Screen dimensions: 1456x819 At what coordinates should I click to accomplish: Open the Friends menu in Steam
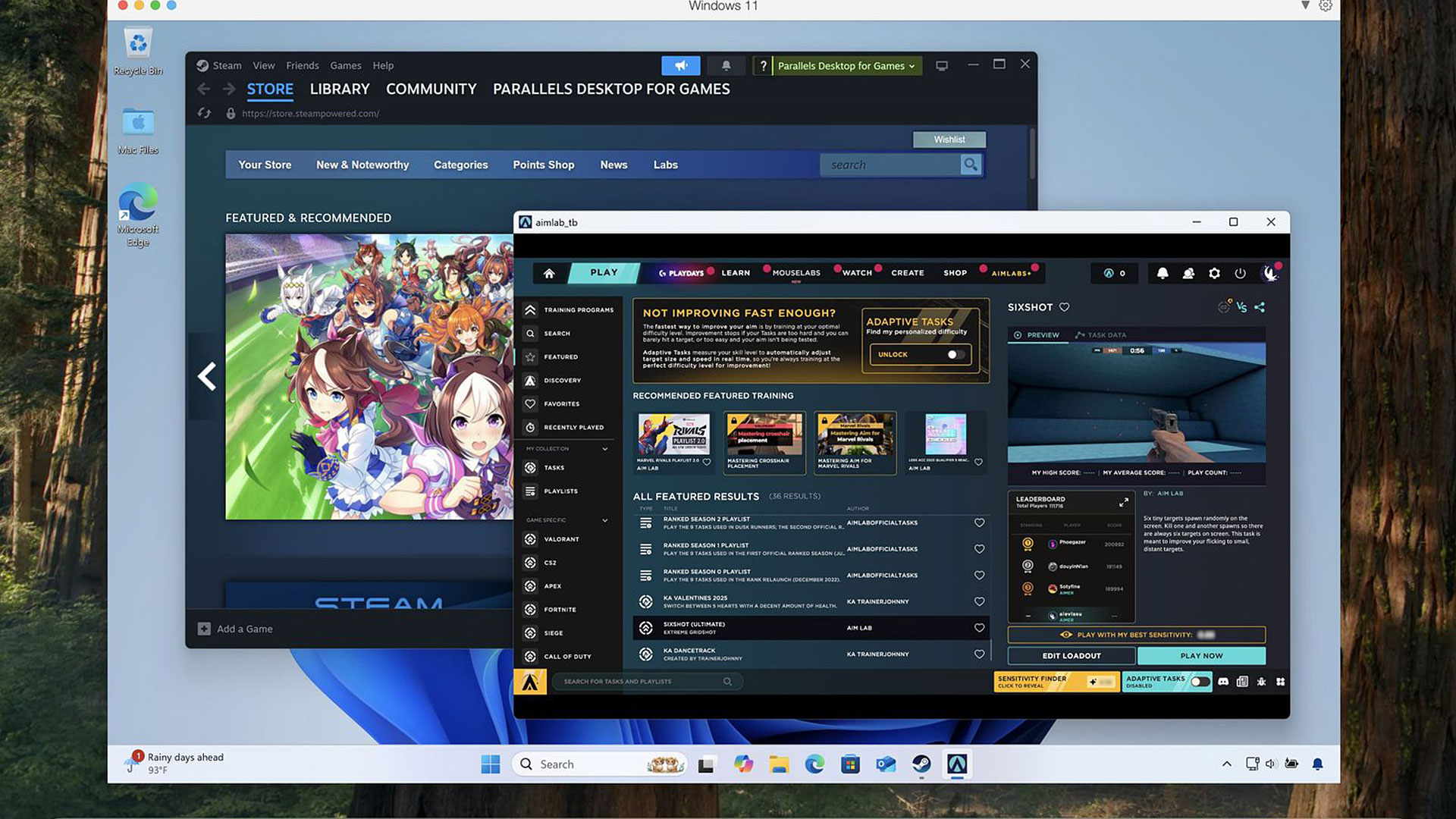point(303,66)
